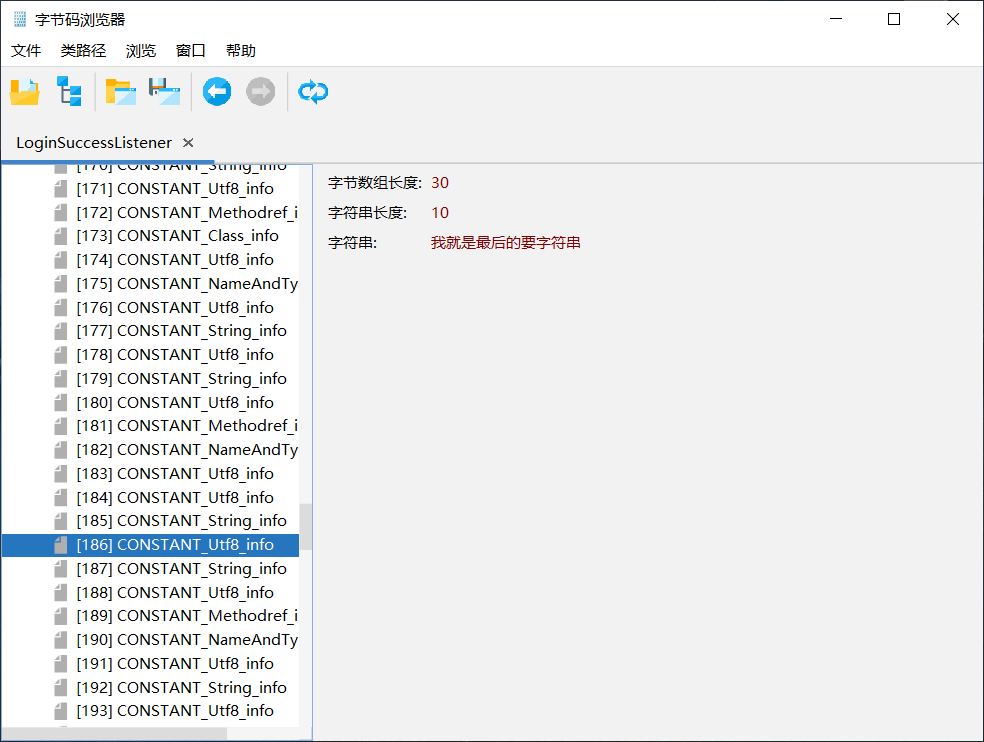Click the grayed forward arrow icon
The width and height of the screenshot is (984, 742).
tap(260, 91)
